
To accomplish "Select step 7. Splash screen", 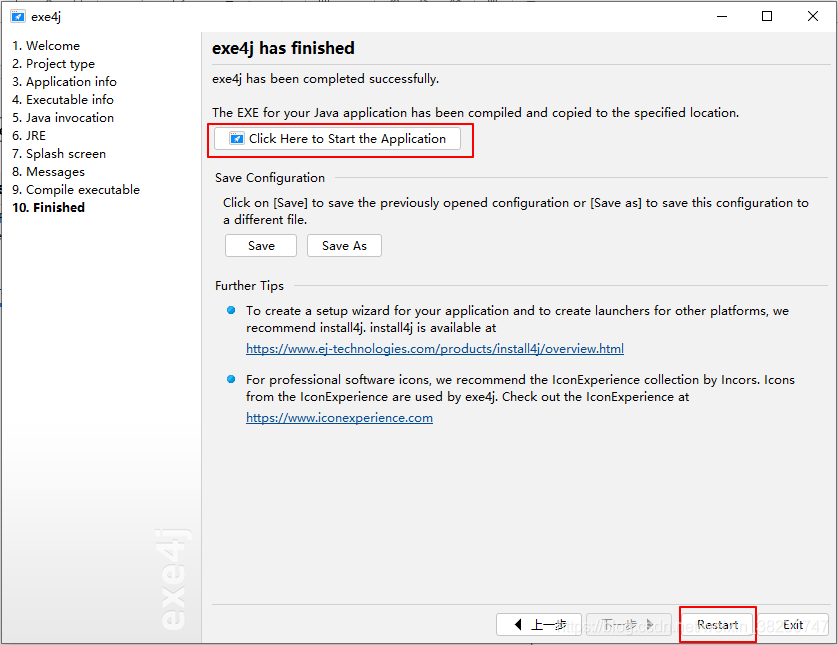I will point(59,154).
